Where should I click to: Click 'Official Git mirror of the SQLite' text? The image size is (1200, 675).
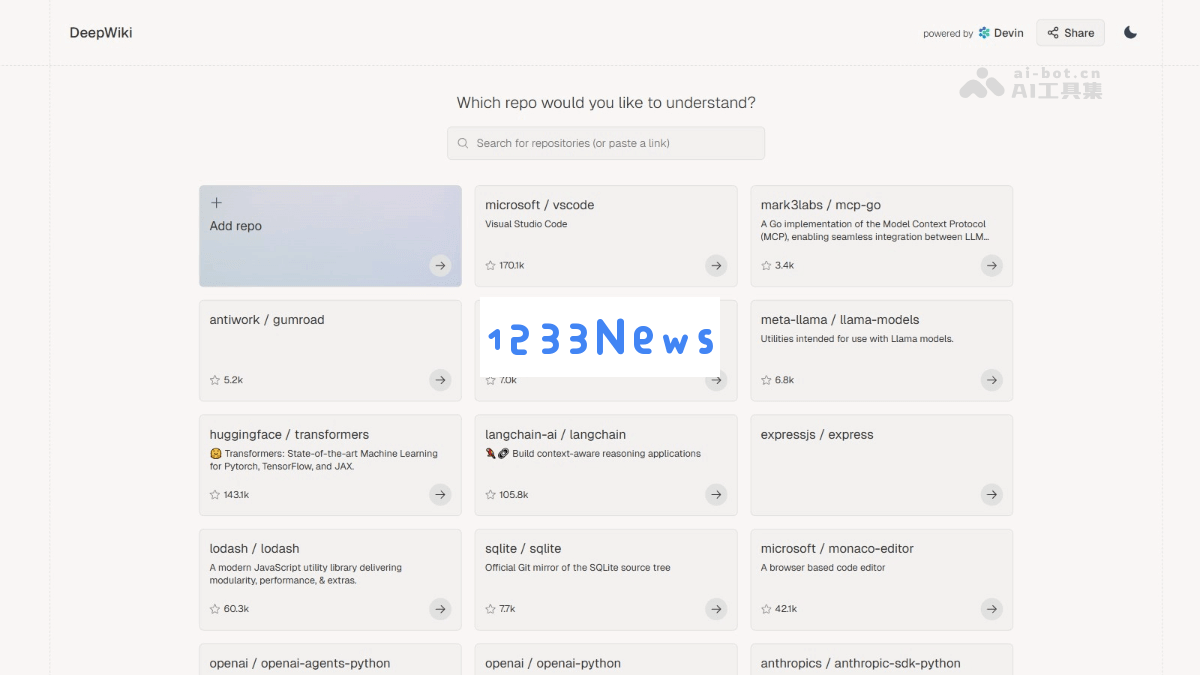click(578, 568)
